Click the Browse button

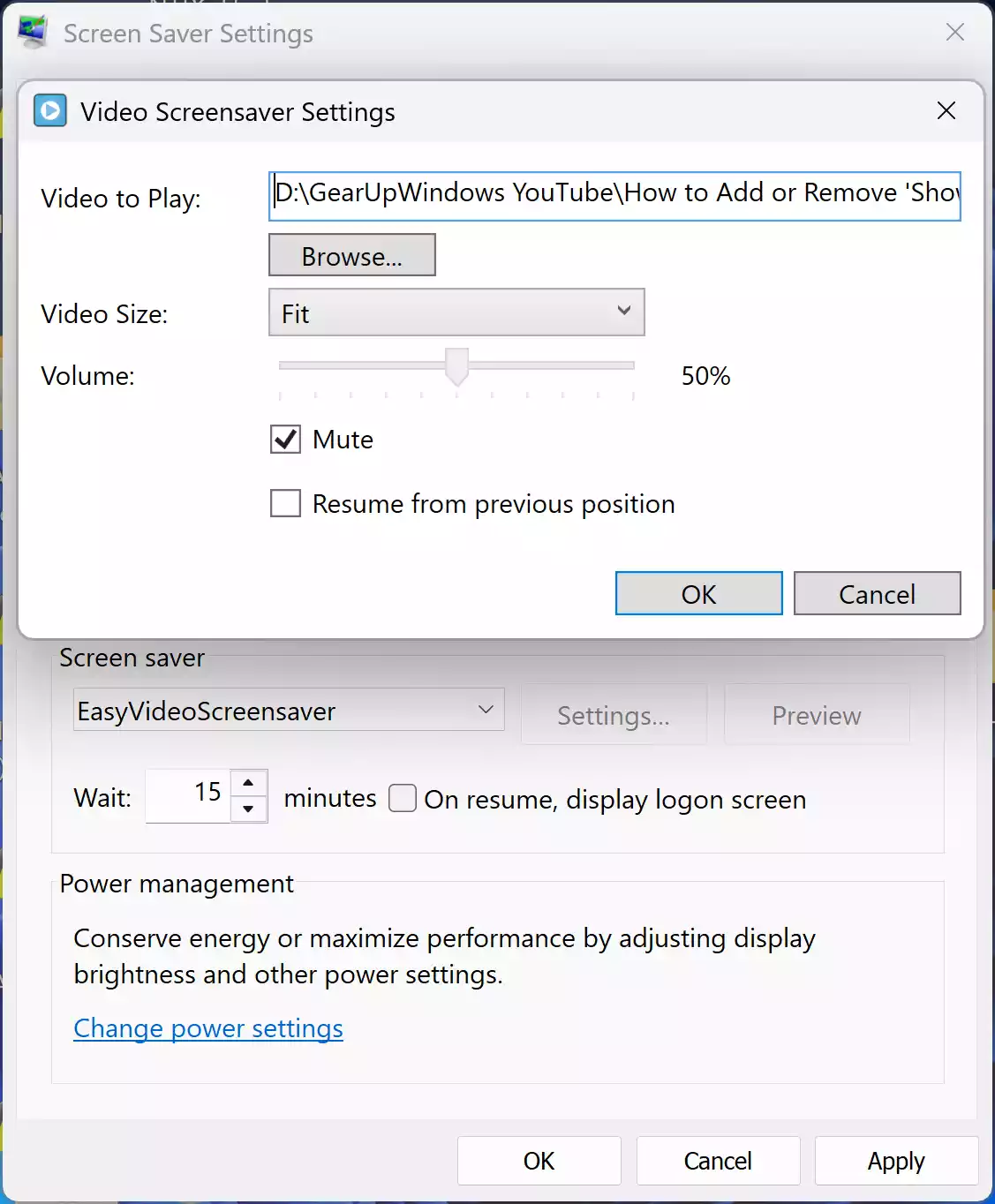351,255
